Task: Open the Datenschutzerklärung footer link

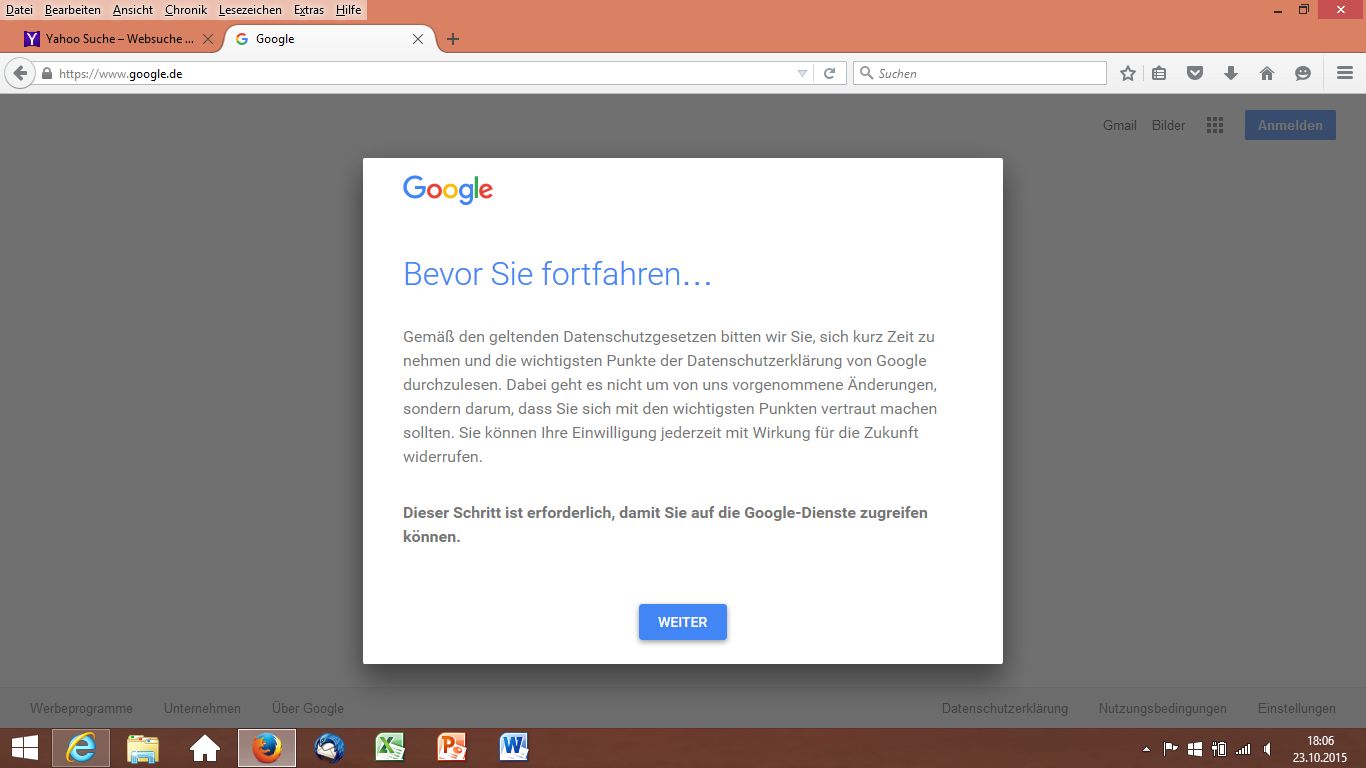Action: [1005, 708]
